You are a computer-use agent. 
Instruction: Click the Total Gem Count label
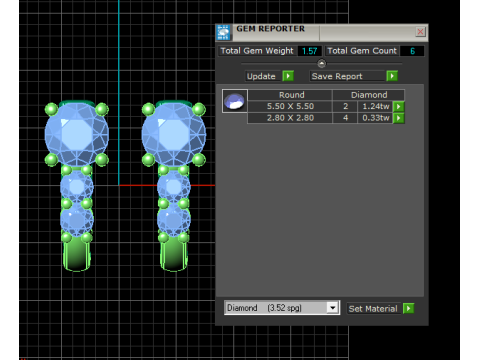click(362, 51)
